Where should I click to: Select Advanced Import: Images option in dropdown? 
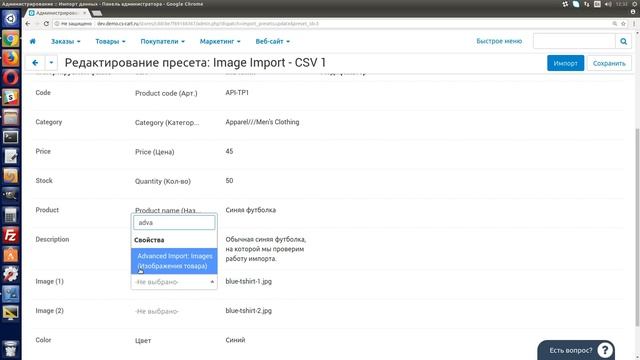pos(174,261)
